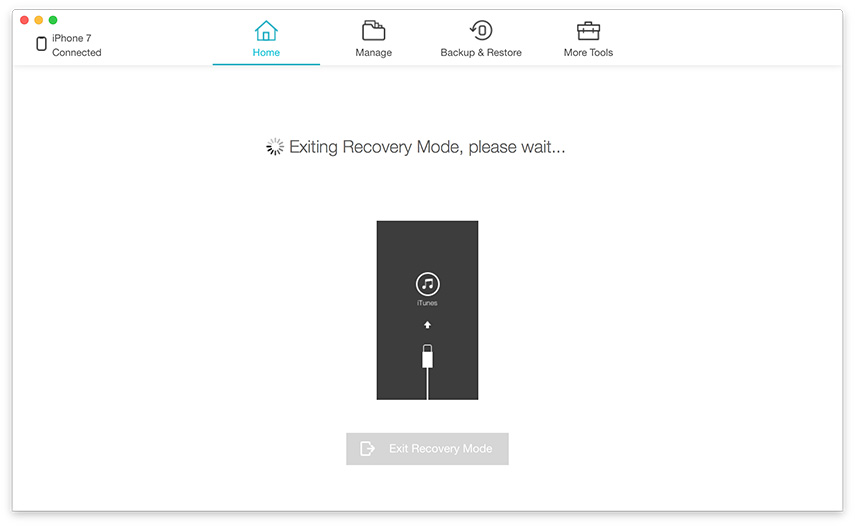Open the Manage tab label
Viewport: 855px width, 526px height.
pos(374,52)
